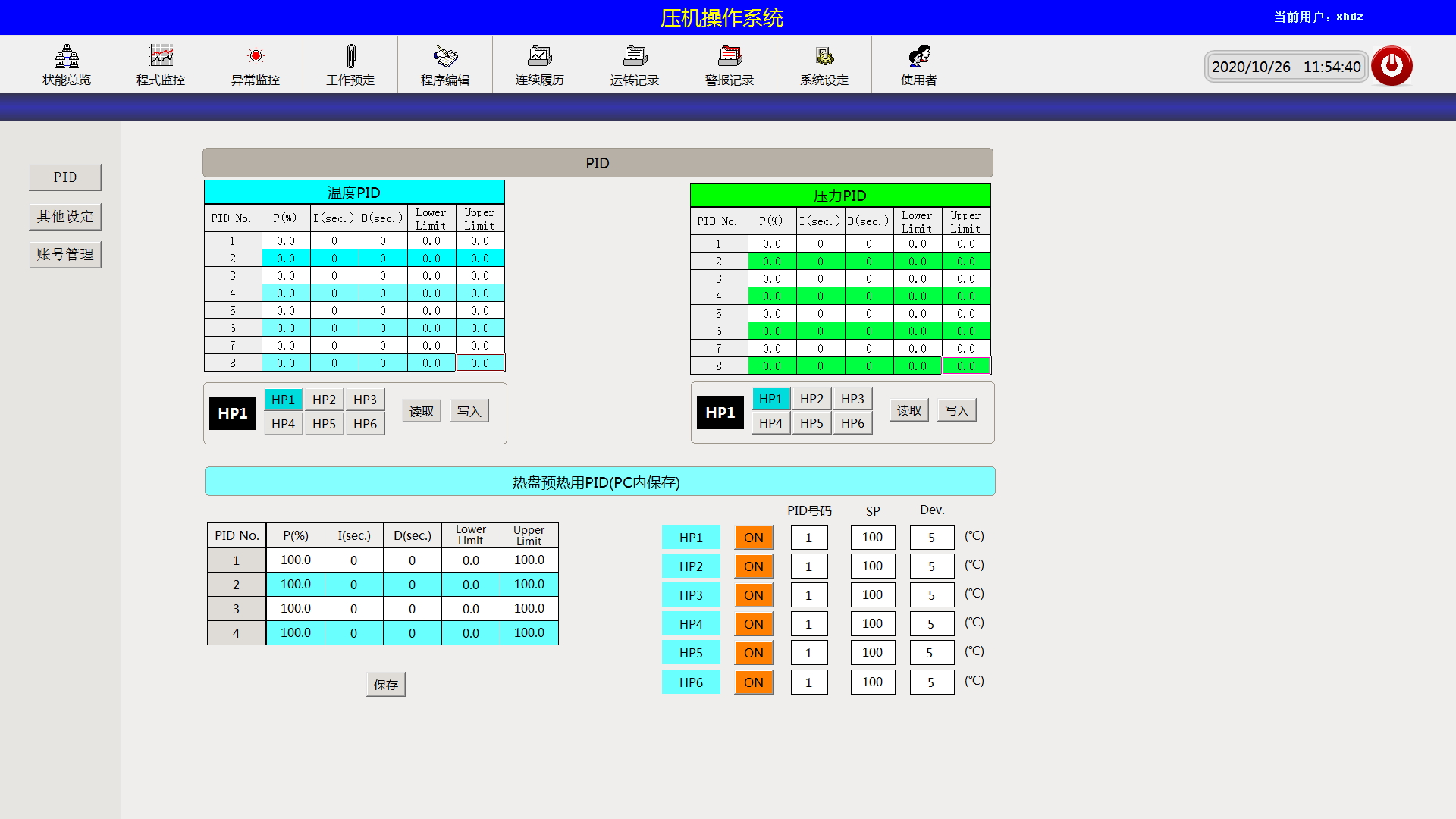Open 账号管理 account management page
The image size is (1456, 819).
(x=65, y=255)
